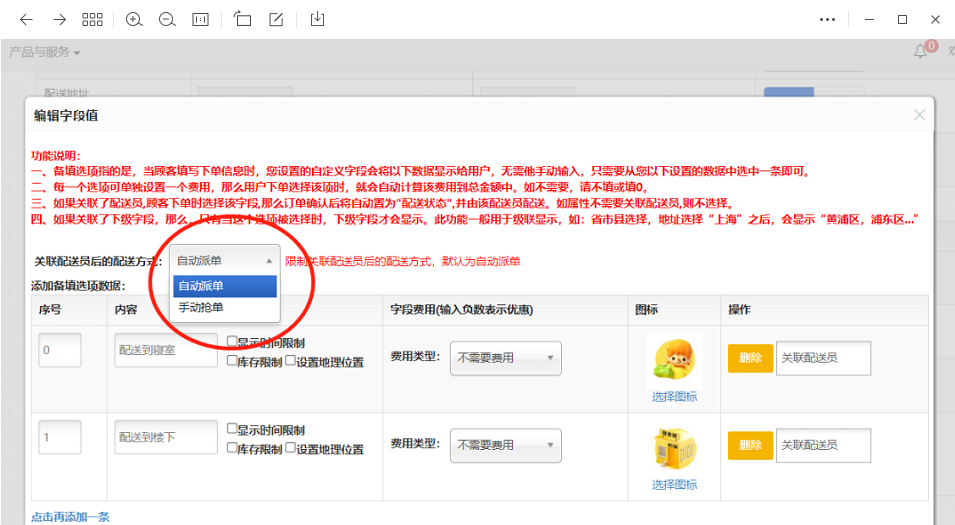
Task: Select 手动抢单 from the dropdown list
Action: coord(202,308)
